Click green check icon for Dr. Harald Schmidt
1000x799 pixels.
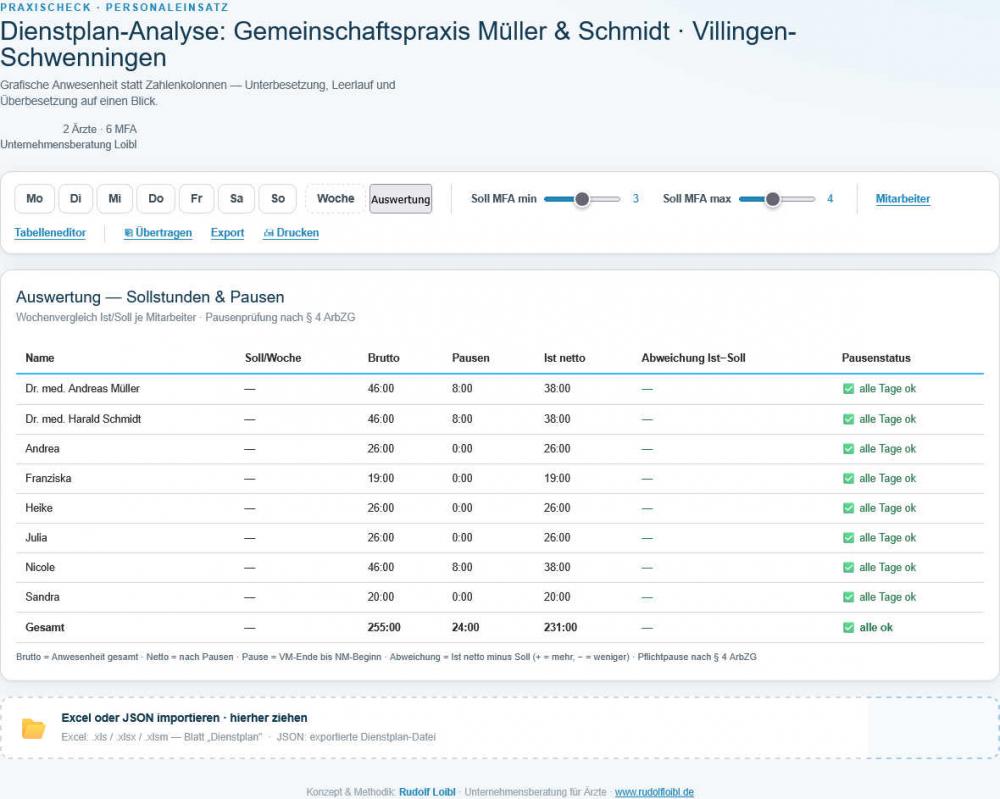pyautogui.click(x=848, y=420)
